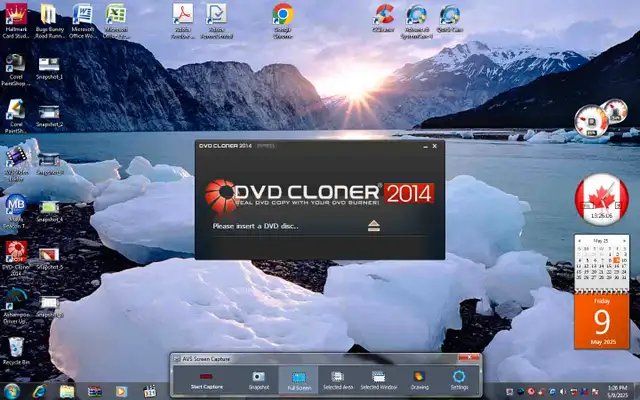Click the DVD Cloner 2014 logo banner
Image resolution: width=640 pixels, height=400 pixels.
[x=320, y=195]
